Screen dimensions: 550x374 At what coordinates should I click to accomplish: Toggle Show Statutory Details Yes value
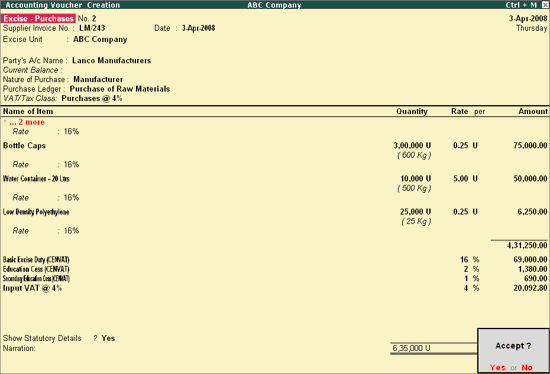pyautogui.click(x=108, y=338)
